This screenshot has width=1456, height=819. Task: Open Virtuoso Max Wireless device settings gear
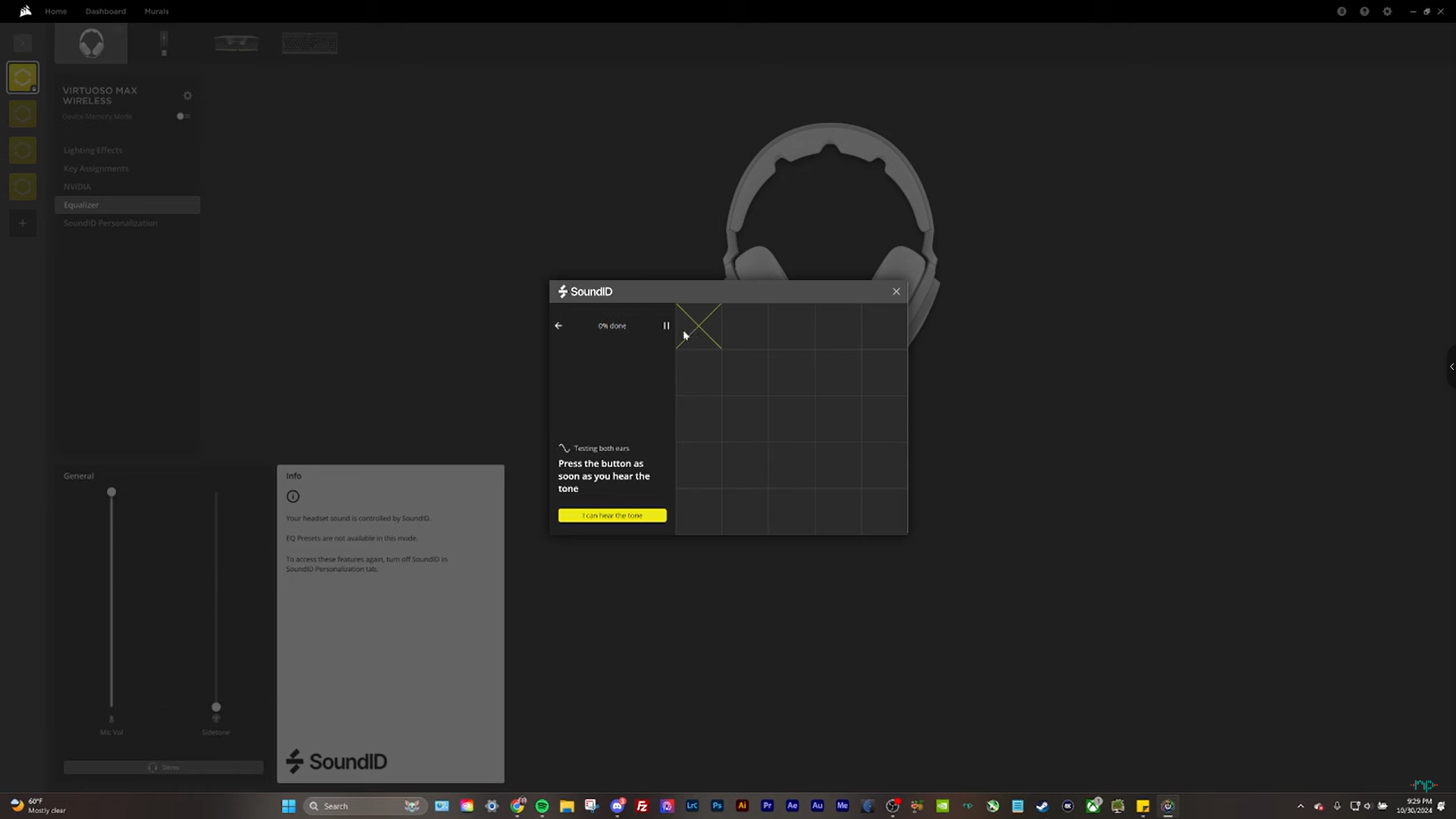tap(187, 96)
